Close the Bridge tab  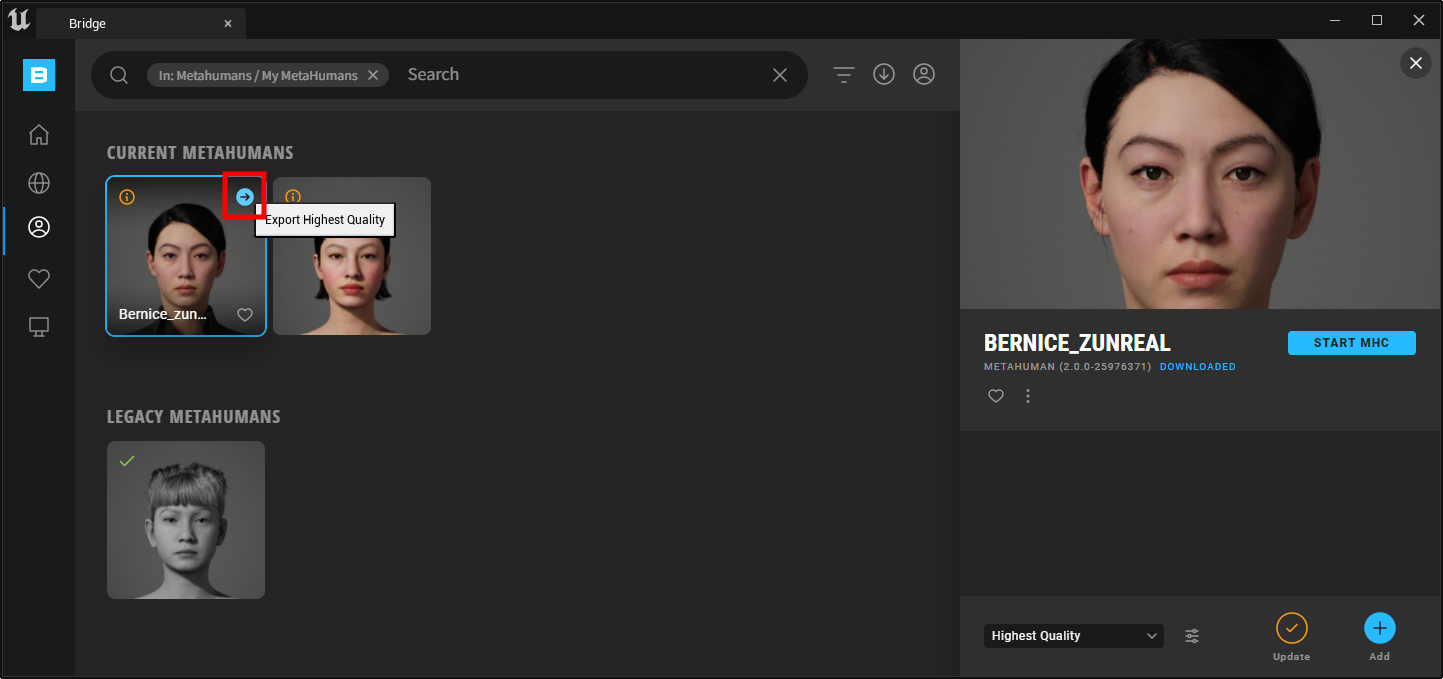click(x=228, y=23)
